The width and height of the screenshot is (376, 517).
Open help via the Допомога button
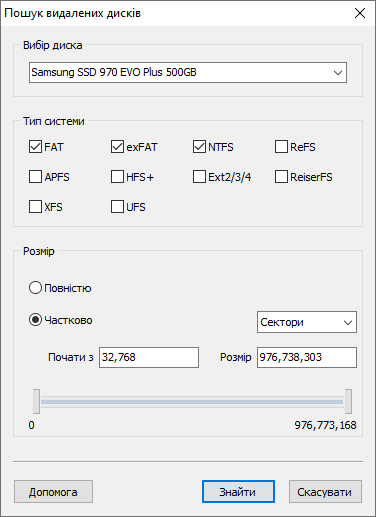(x=53, y=492)
